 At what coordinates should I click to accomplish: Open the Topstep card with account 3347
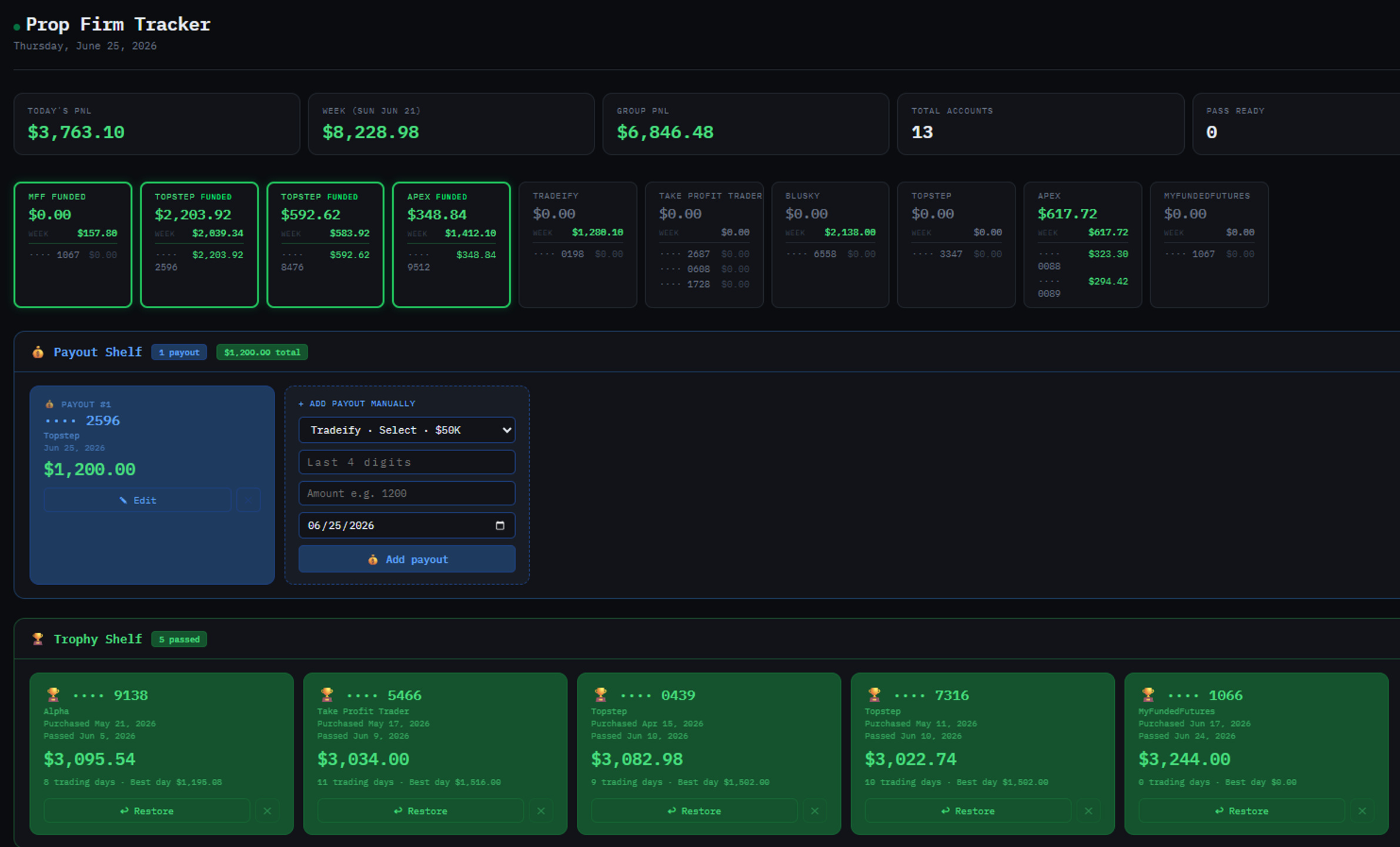(x=957, y=245)
